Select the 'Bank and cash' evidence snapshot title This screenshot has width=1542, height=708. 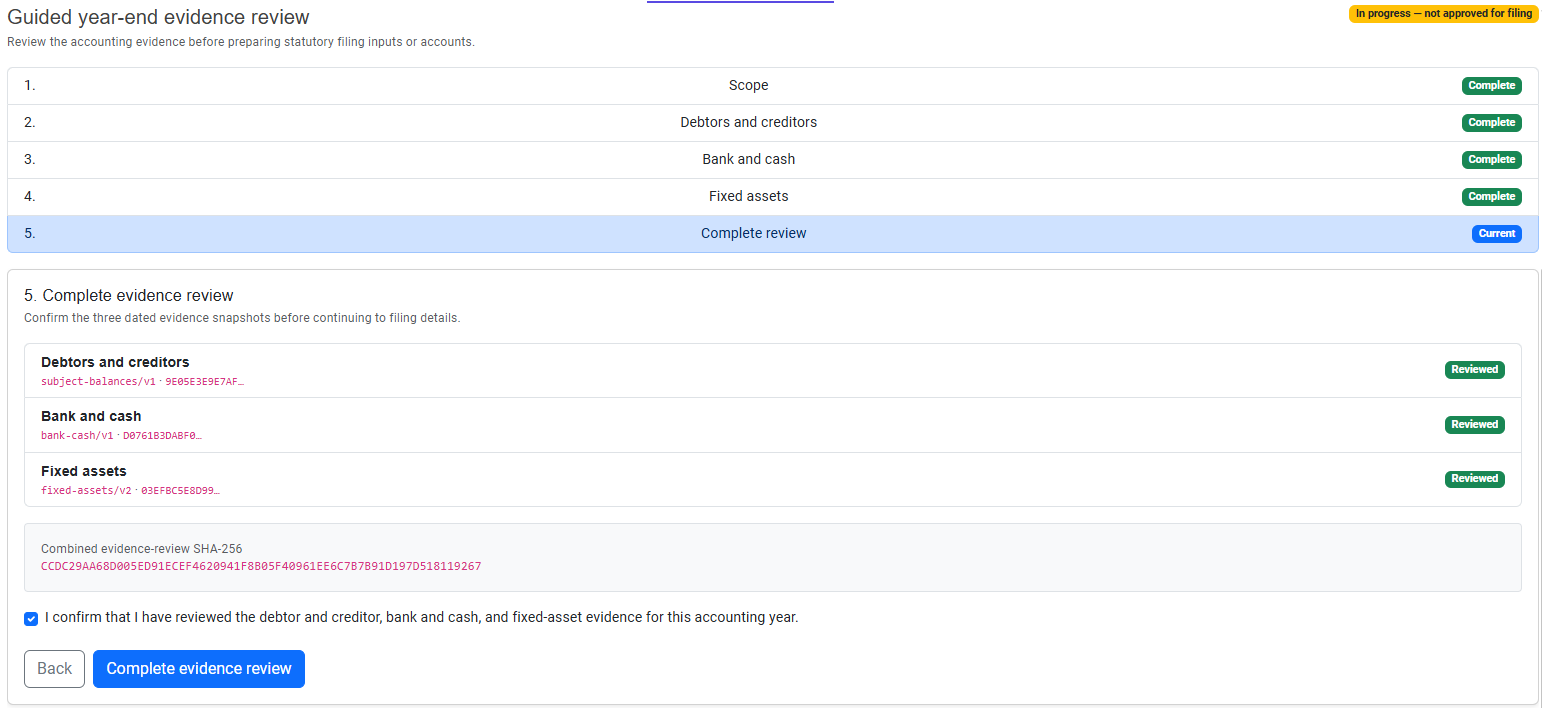click(91, 416)
